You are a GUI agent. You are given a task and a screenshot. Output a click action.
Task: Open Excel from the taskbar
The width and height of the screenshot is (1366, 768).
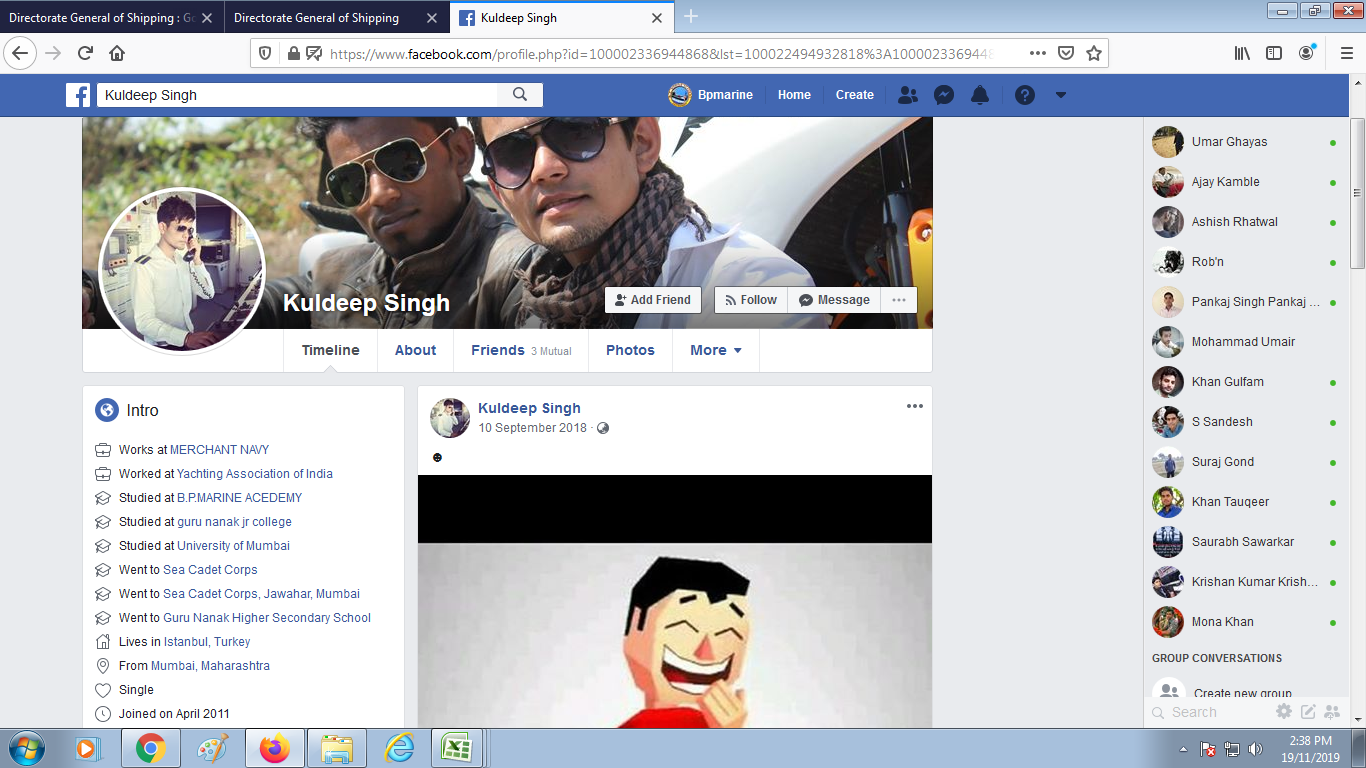pyautogui.click(x=459, y=748)
